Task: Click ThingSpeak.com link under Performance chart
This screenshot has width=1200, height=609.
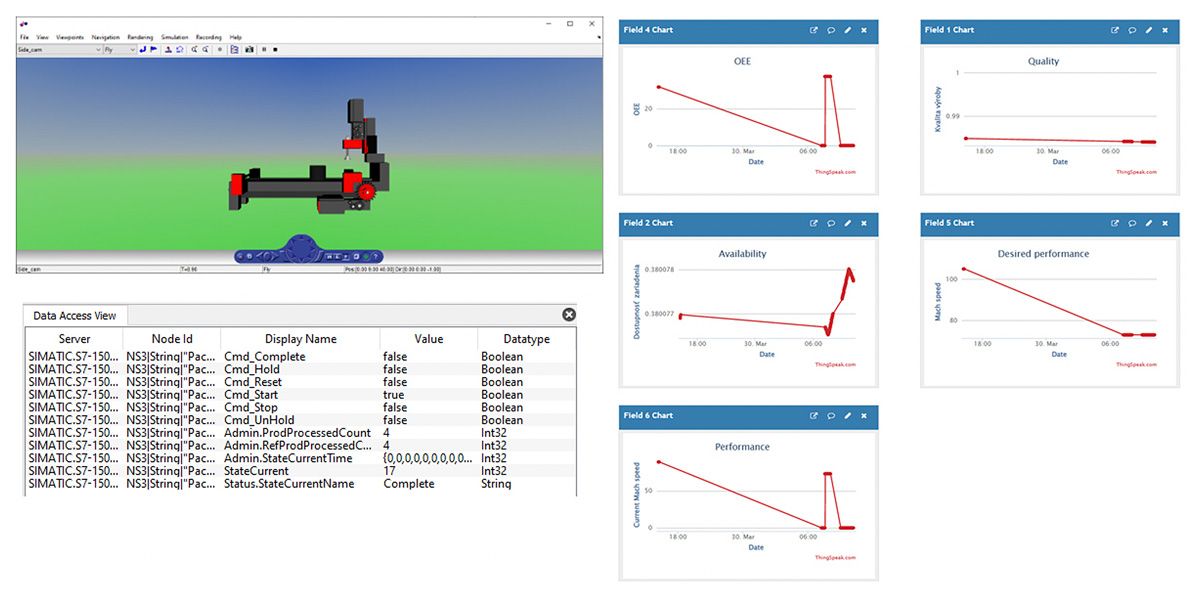Action: point(835,558)
